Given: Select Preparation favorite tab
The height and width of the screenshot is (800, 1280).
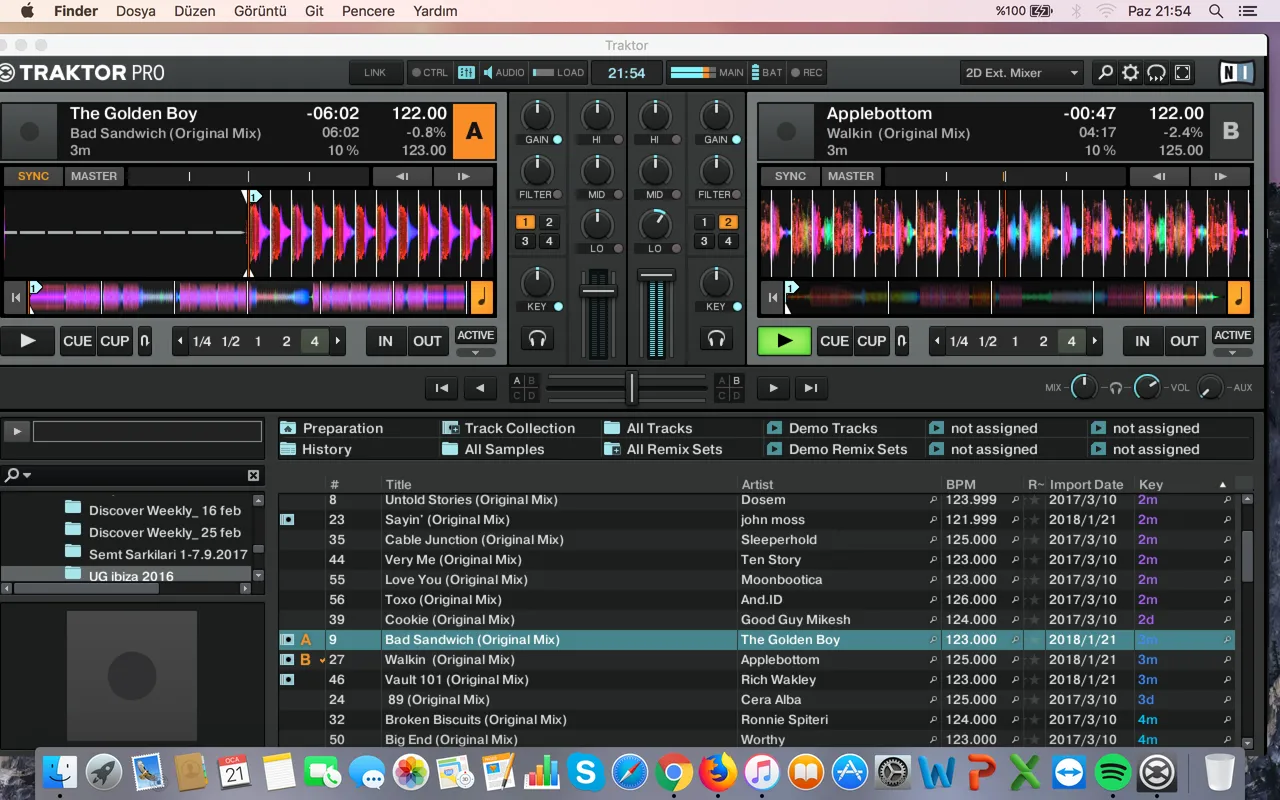Looking at the screenshot, I should pyautogui.click(x=343, y=428).
